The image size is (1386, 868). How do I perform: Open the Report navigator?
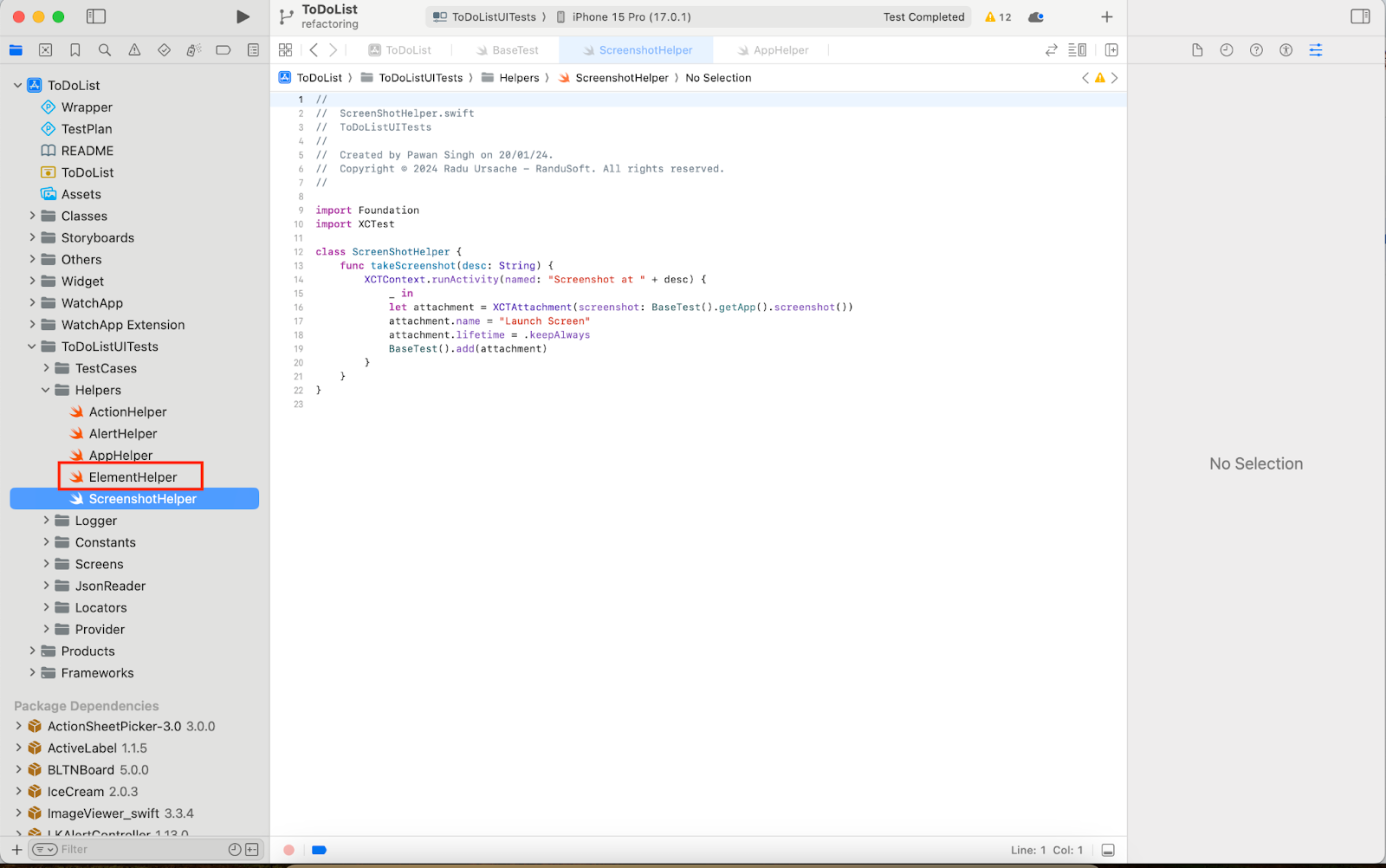(x=253, y=50)
